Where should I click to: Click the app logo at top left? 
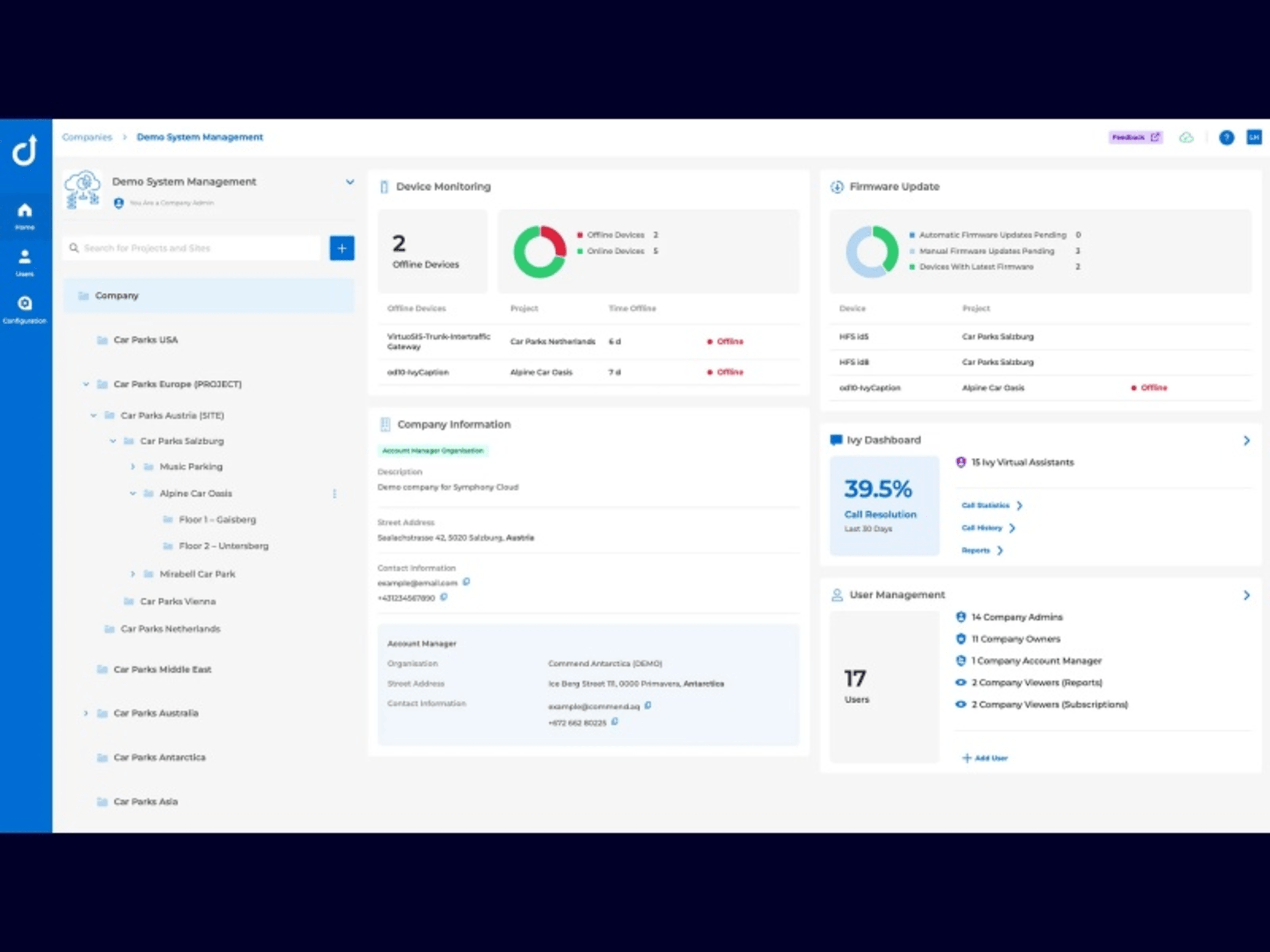[25, 150]
